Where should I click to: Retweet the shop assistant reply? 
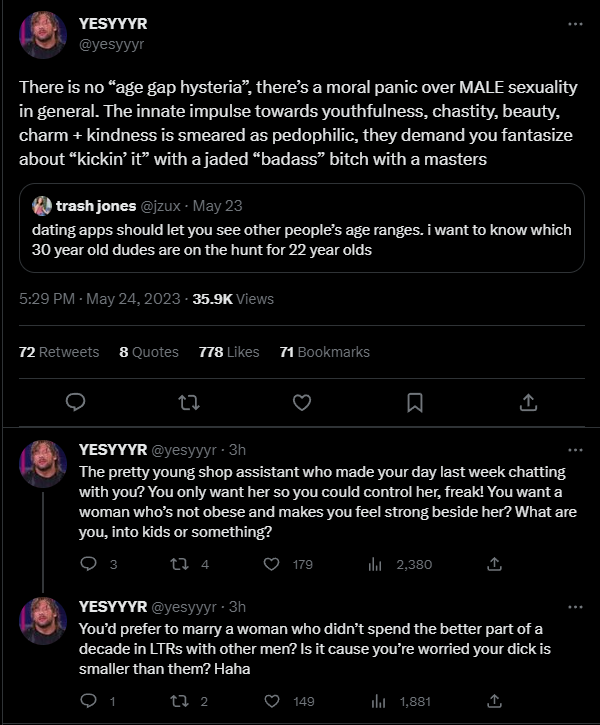[180, 564]
